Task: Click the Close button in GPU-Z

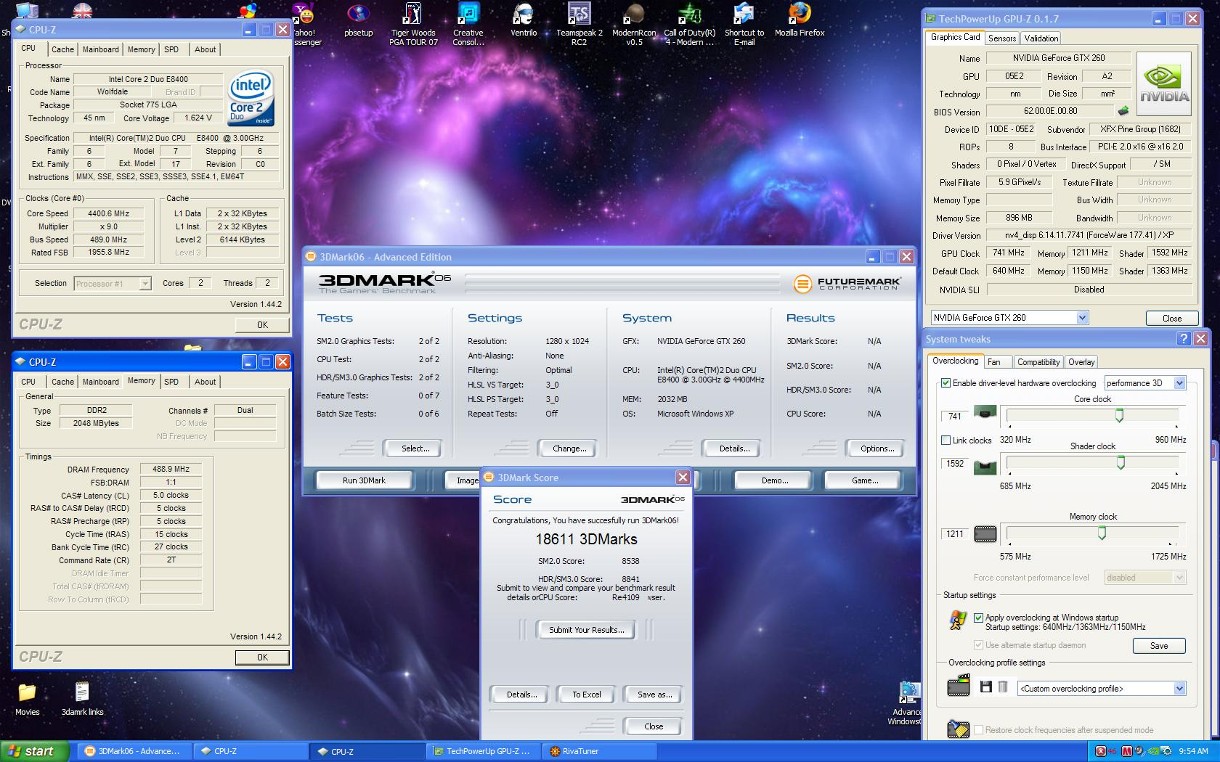Action: tap(1171, 318)
